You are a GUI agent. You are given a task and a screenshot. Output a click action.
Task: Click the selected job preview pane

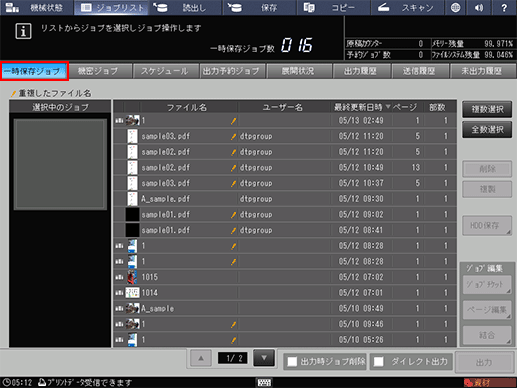pos(60,165)
